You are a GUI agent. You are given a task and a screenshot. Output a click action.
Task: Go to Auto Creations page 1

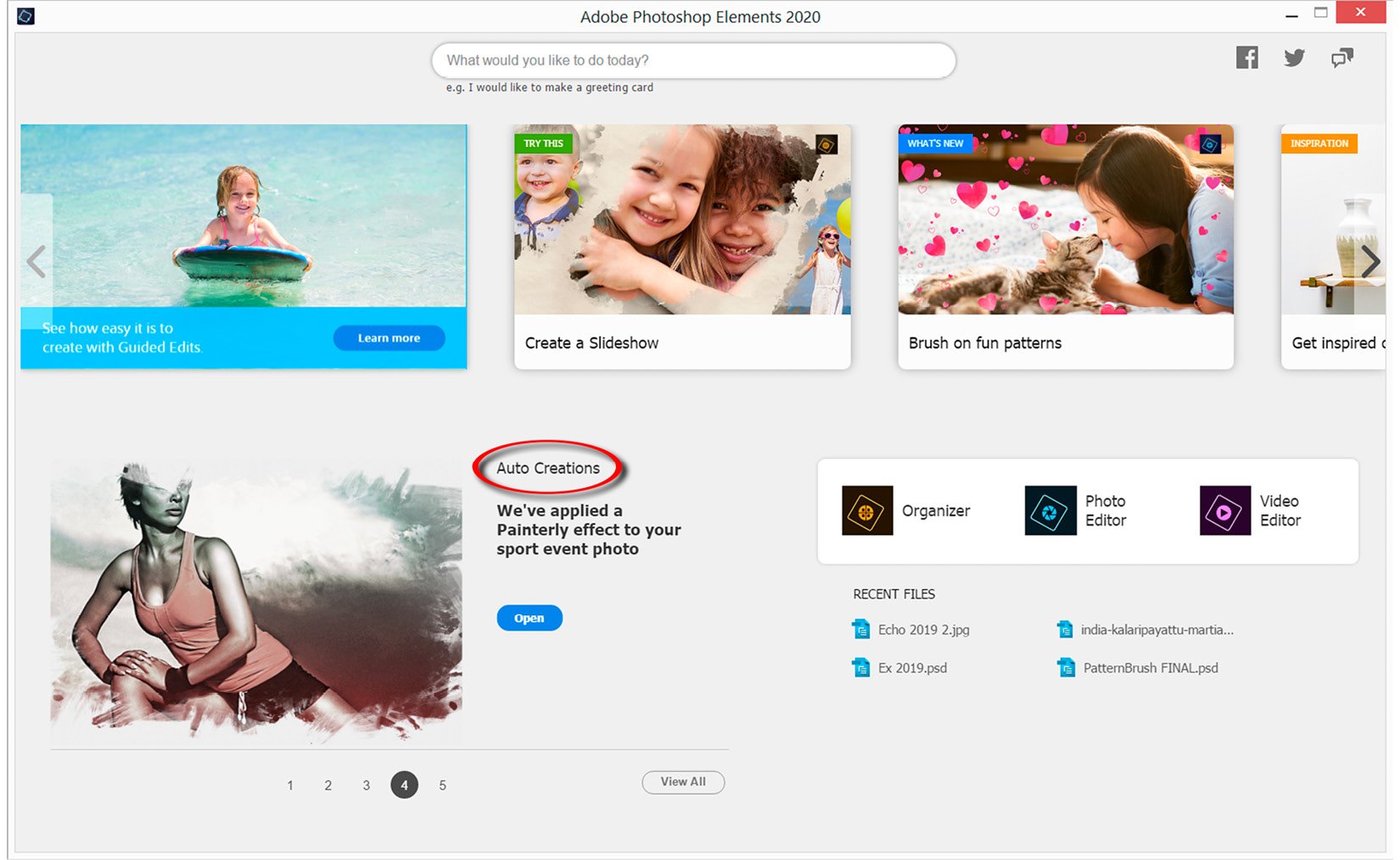tap(290, 785)
